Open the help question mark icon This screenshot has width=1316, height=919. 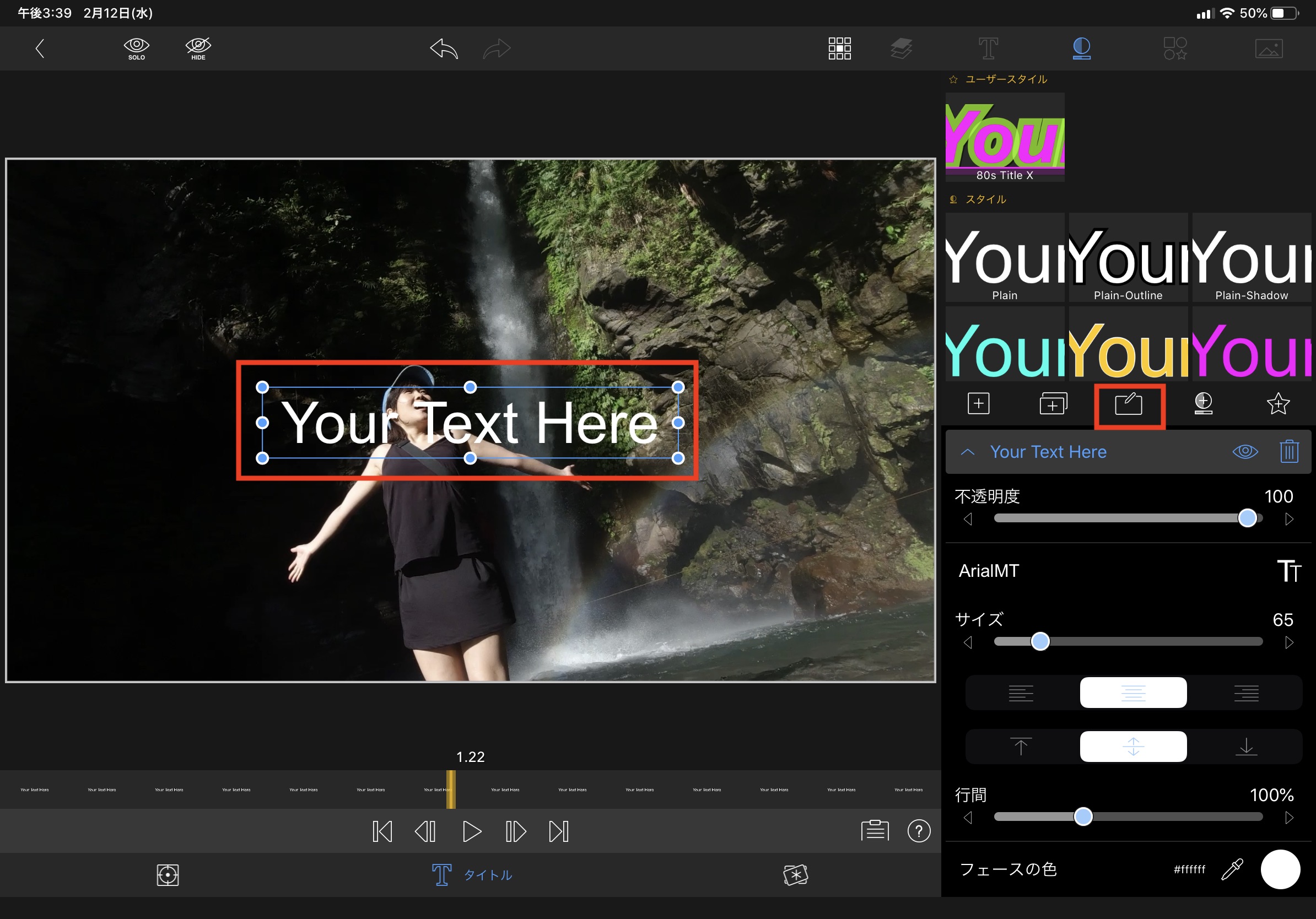919,831
